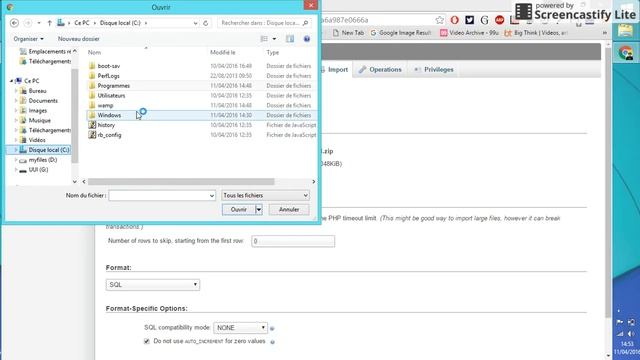Open the SQL compatibility mode NONE dropdown
The width and height of the screenshot is (640, 360).
240,328
